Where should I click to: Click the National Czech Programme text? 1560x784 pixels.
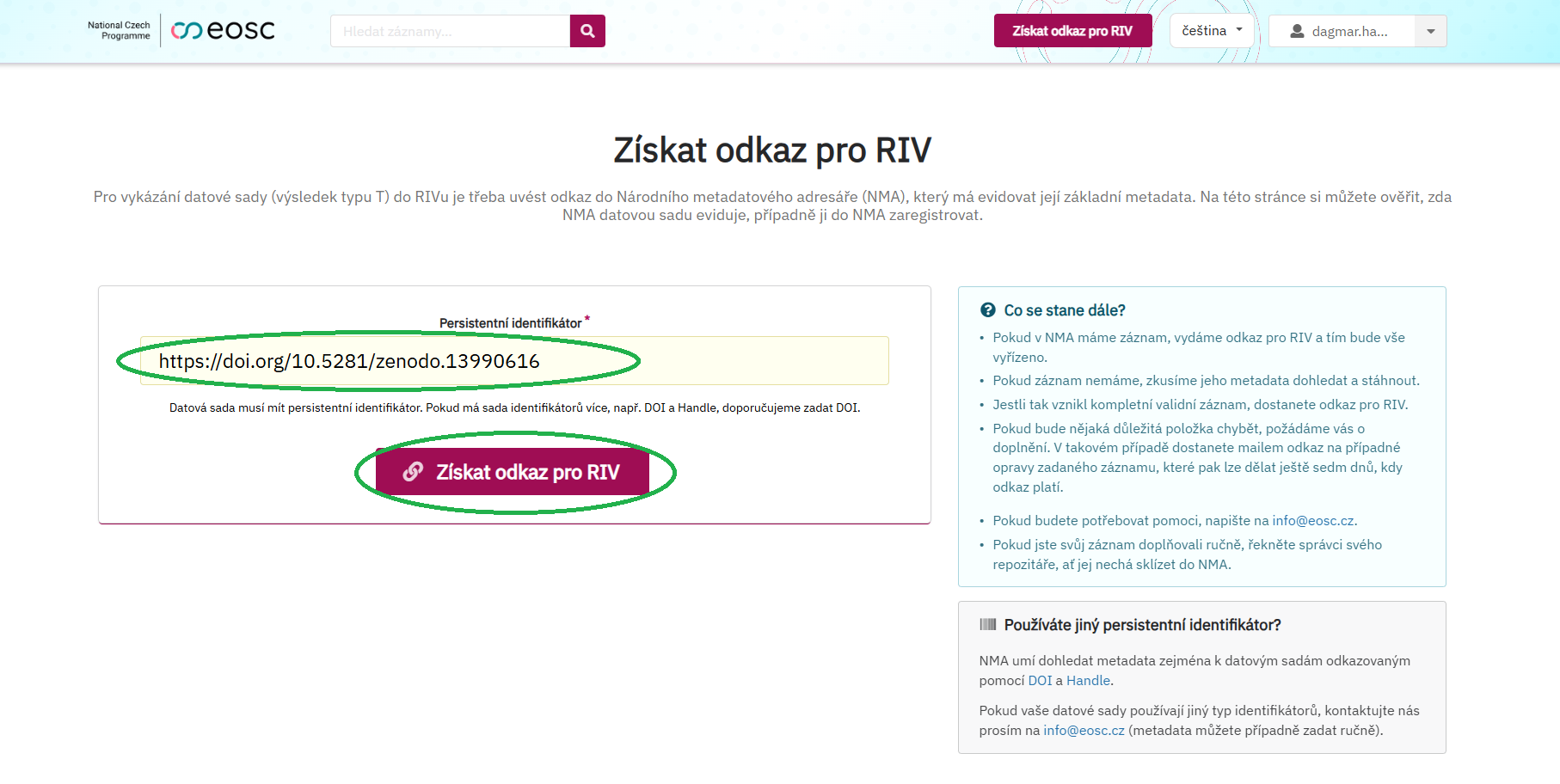click(119, 31)
